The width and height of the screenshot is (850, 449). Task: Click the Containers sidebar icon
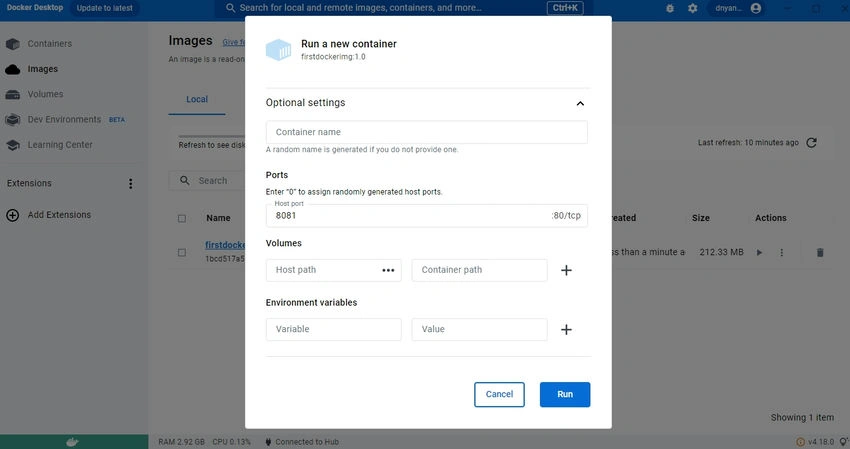tap(12, 44)
